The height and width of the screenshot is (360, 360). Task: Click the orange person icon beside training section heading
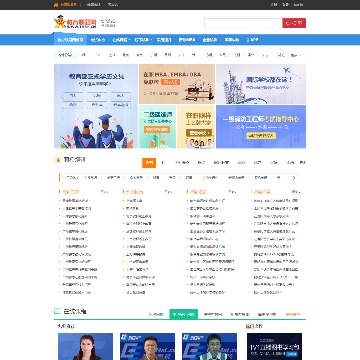tap(57, 160)
